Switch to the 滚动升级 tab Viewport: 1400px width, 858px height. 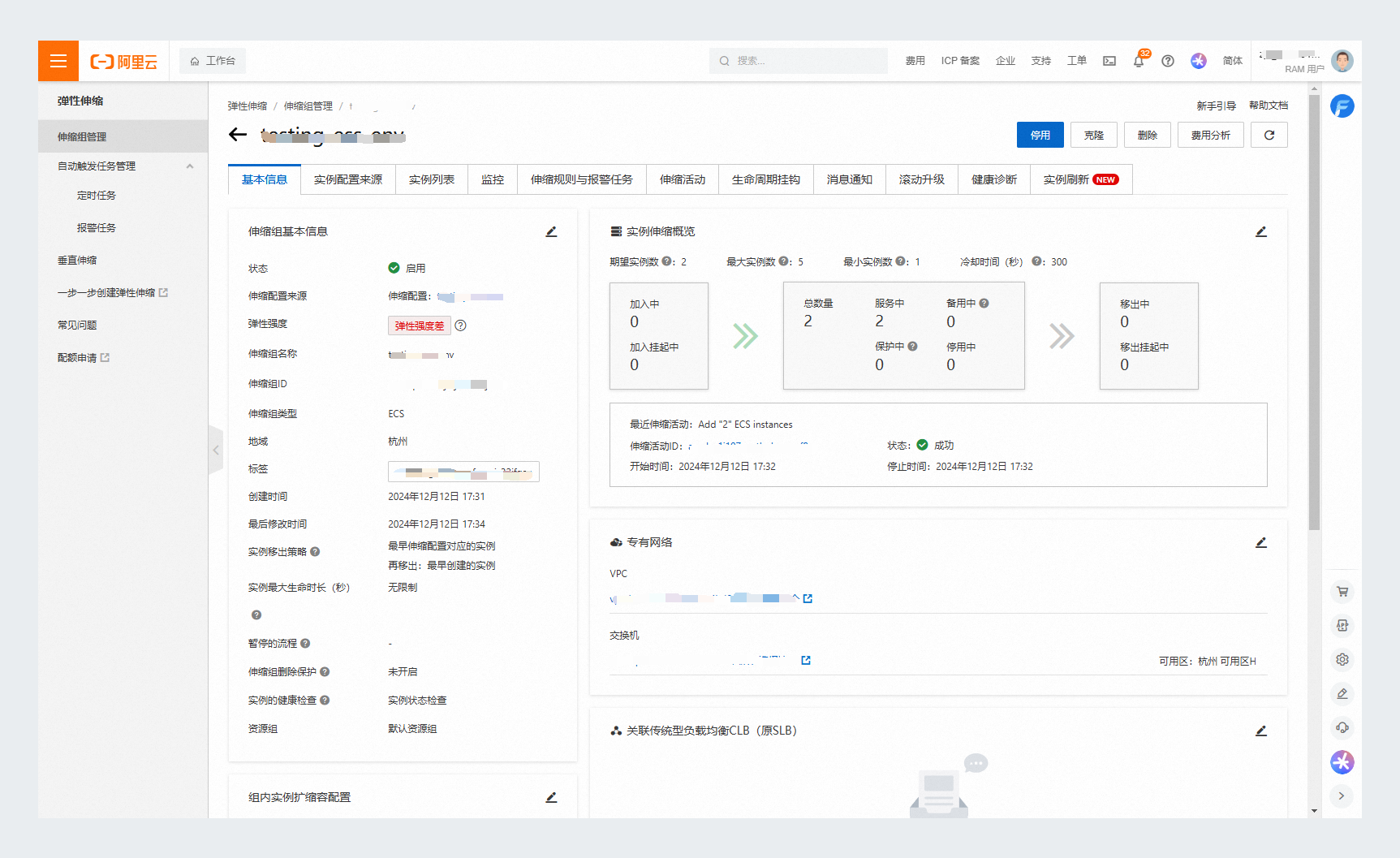(922, 179)
